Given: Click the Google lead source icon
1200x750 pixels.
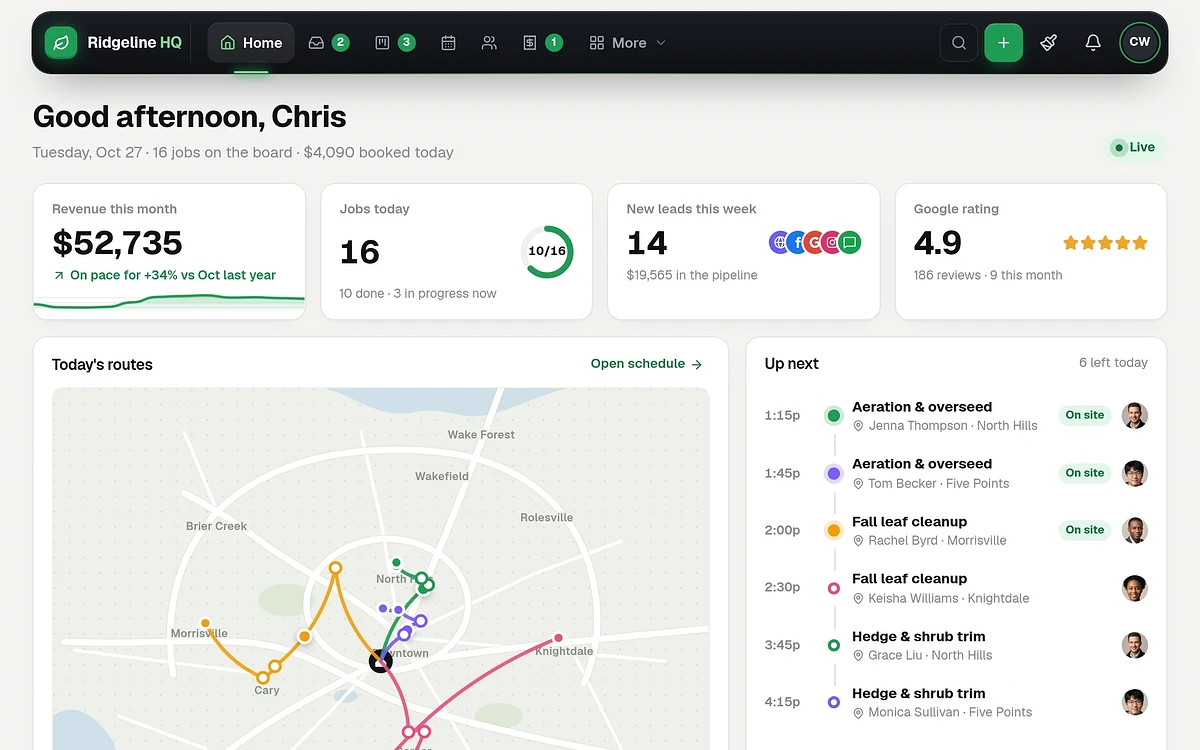Looking at the screenshot, I should click(x=815, y=242).
